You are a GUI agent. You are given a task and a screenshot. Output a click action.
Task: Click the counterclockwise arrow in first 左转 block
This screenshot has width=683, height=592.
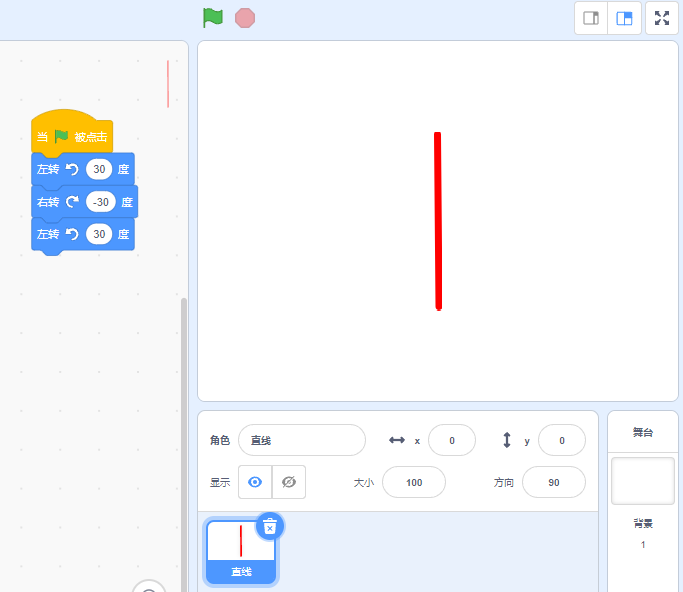point(72,169)
